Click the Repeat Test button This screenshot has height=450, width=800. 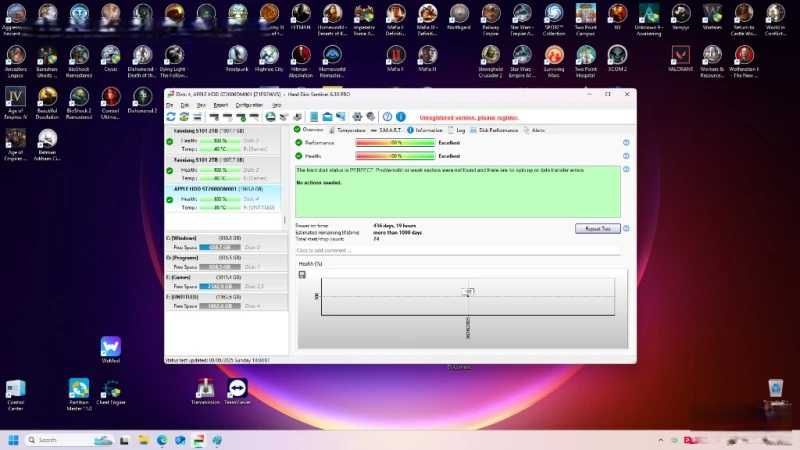point(597,229)
